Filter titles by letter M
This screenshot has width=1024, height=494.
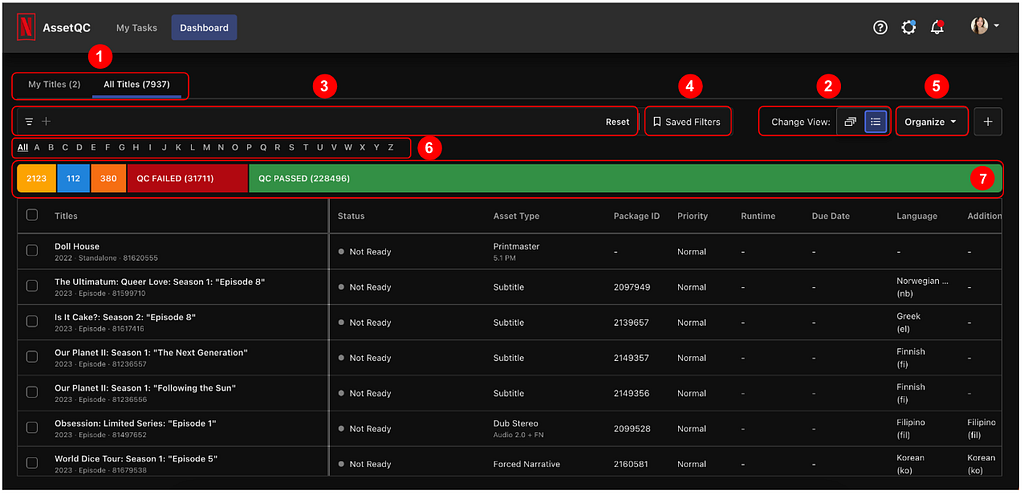point(206,147)
